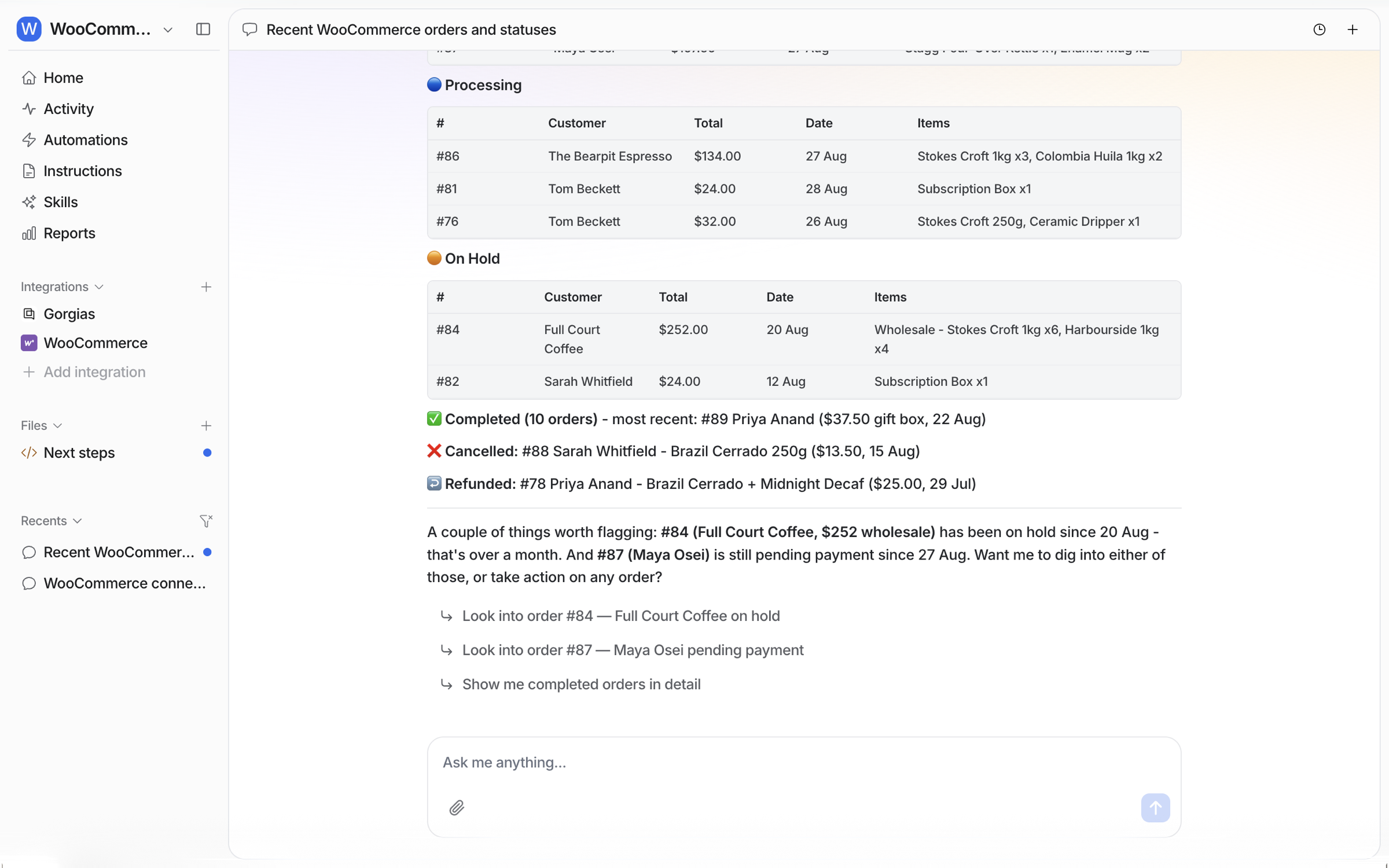Click the On Hold section heading
This screenshot has width=1389, height=868.
tap(464, 259)
